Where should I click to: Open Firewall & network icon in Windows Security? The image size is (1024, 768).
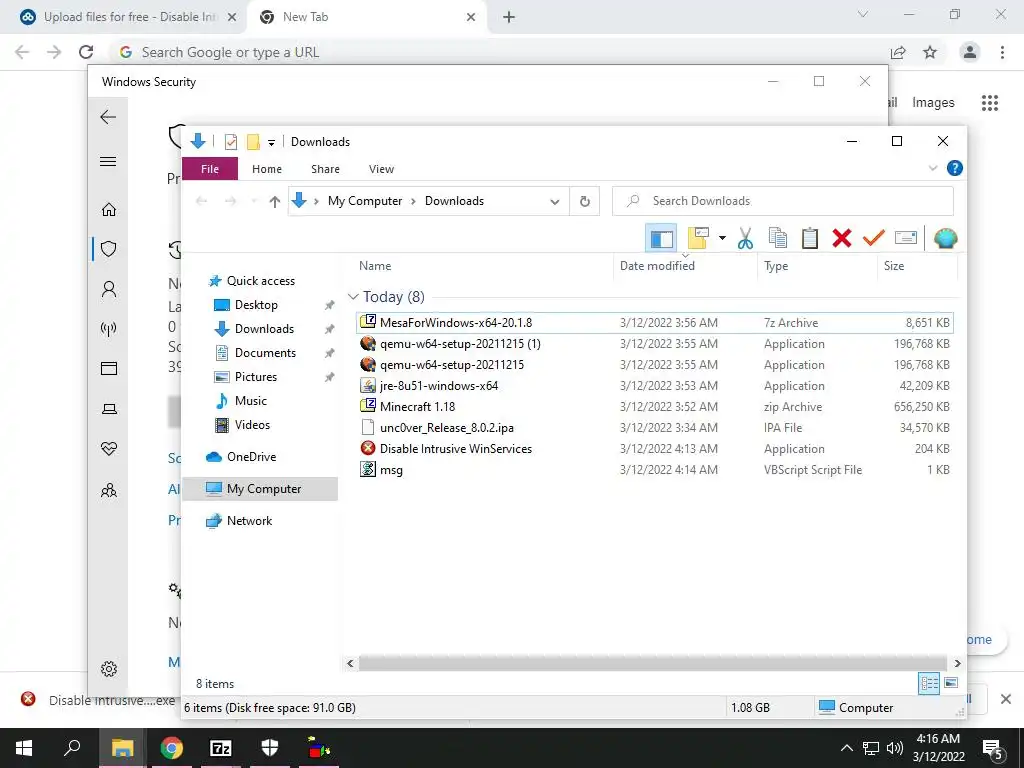pos(108,328)
